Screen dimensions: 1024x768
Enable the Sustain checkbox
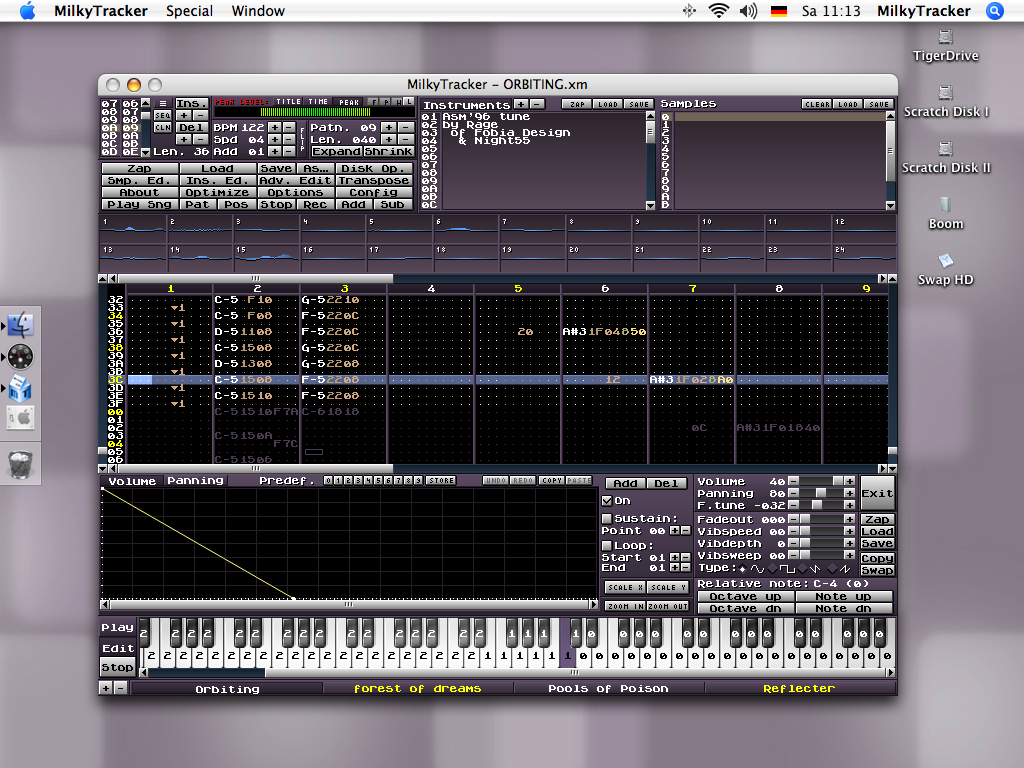pyautogui.click(x=607, y=519)
